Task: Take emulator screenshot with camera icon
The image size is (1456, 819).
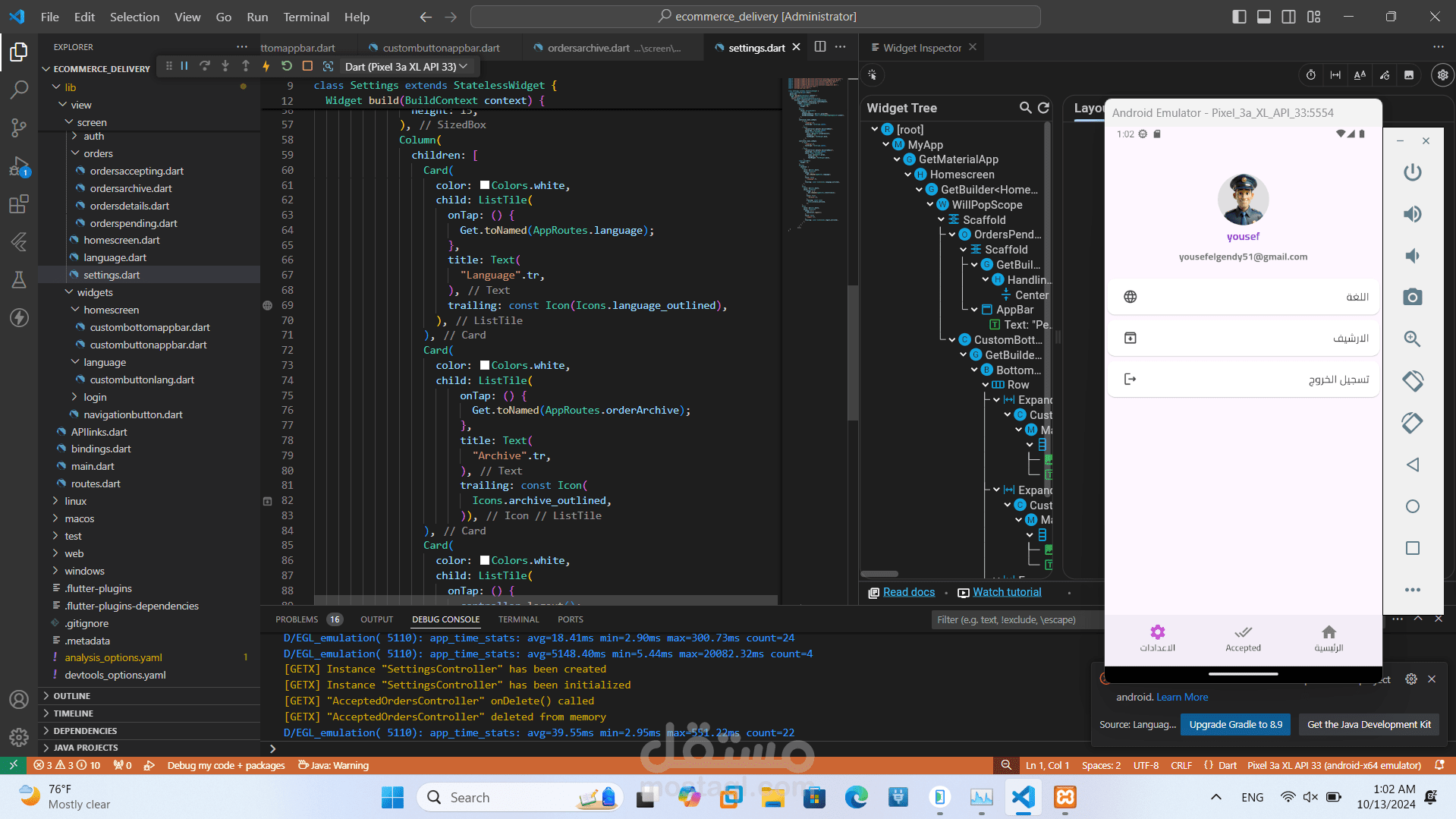Action: [x=1412, y=297]
